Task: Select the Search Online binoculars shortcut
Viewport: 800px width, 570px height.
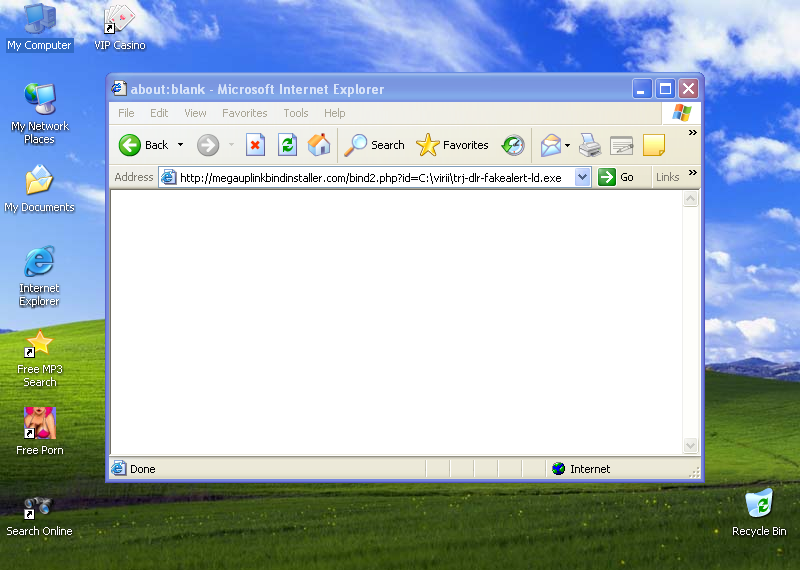Action: (x=39, y=517)
